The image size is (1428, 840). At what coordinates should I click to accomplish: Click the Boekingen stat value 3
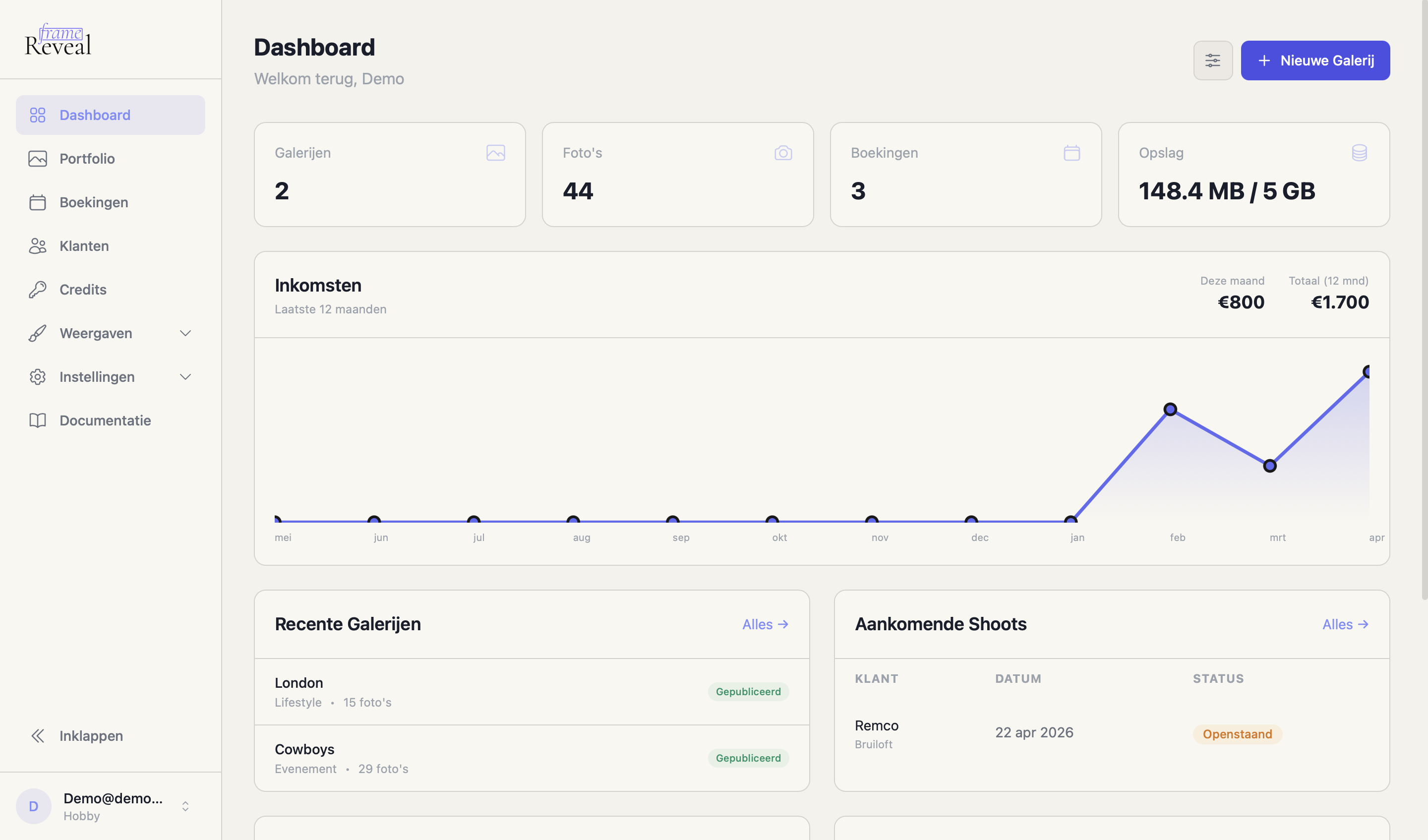click(858, 191)
